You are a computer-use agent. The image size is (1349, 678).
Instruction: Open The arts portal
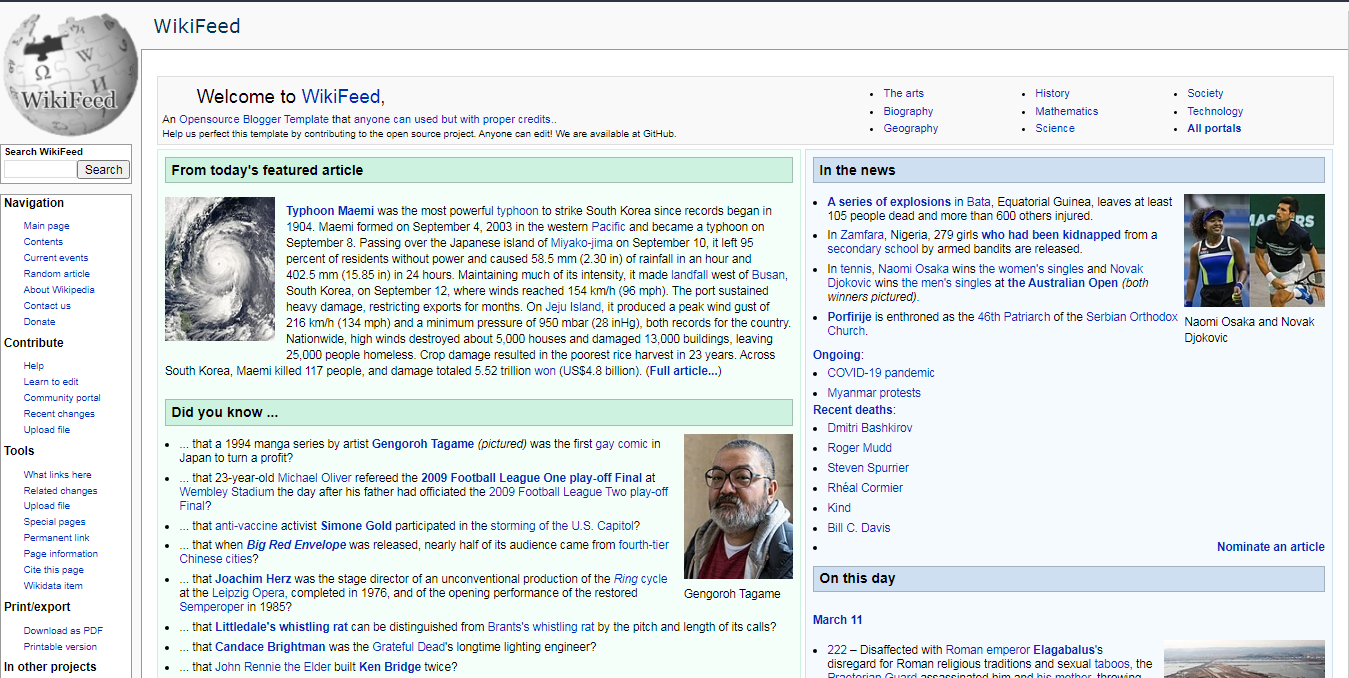[903, 93]
